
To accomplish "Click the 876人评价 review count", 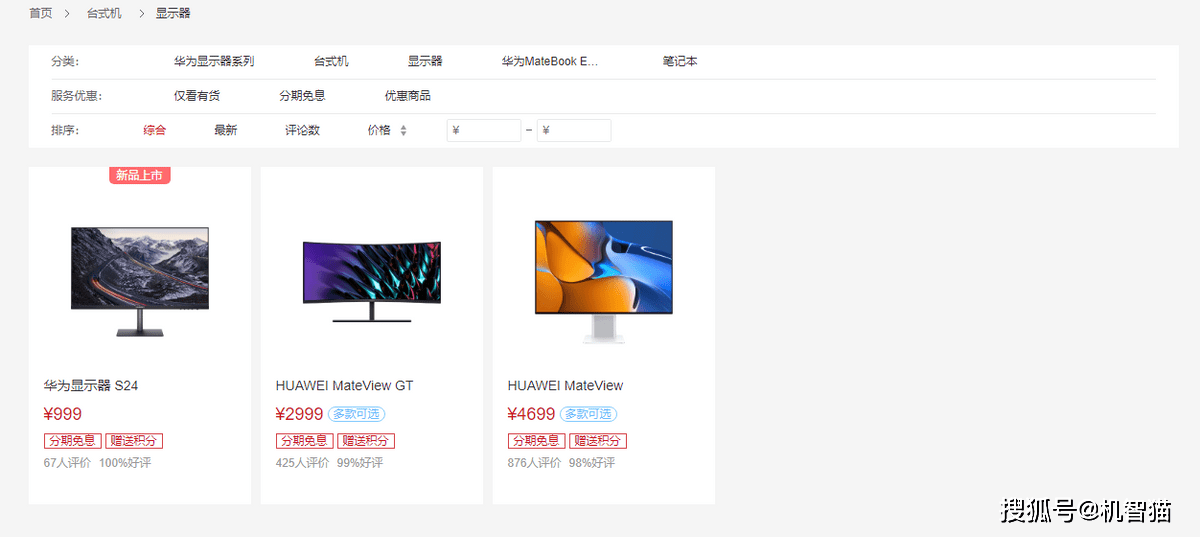I will click(x=535, y=463).
